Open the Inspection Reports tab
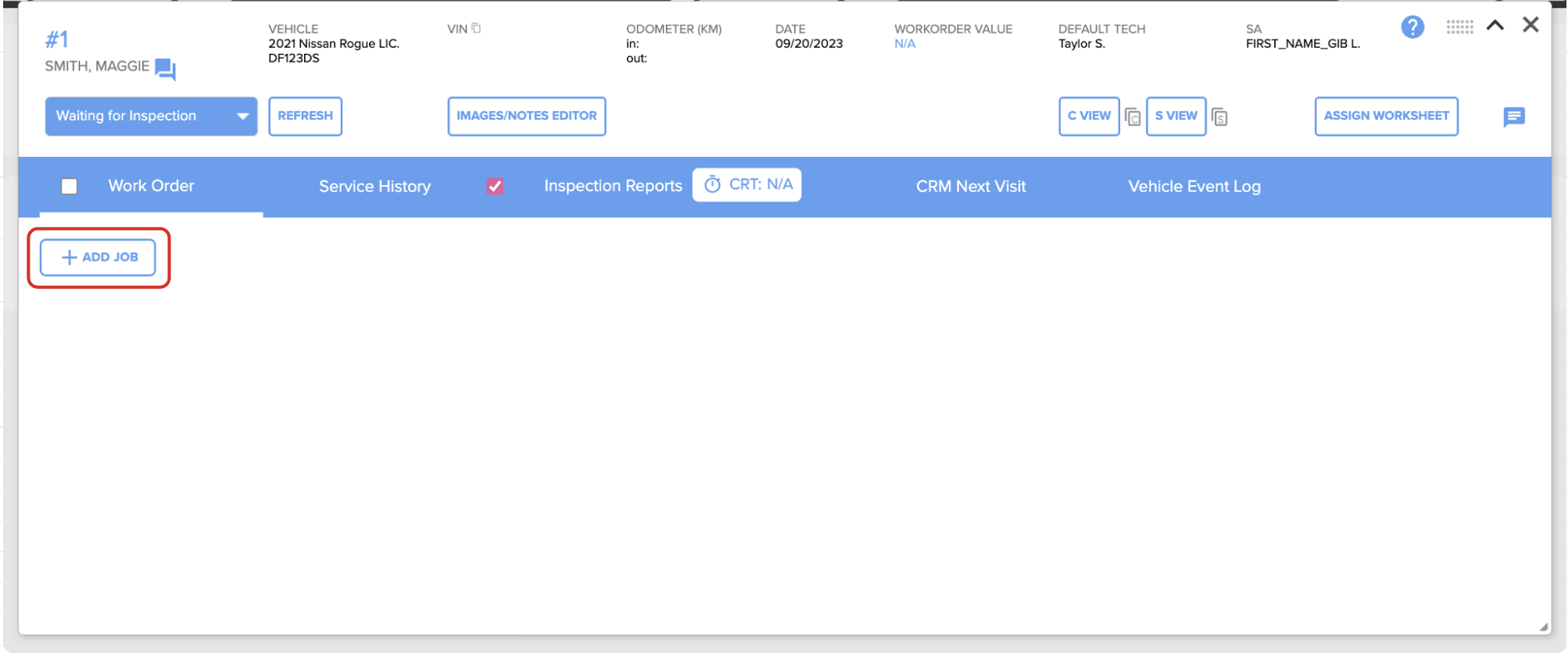Image resolution: width=1568 pixels, height=653 pixels. 613,186
